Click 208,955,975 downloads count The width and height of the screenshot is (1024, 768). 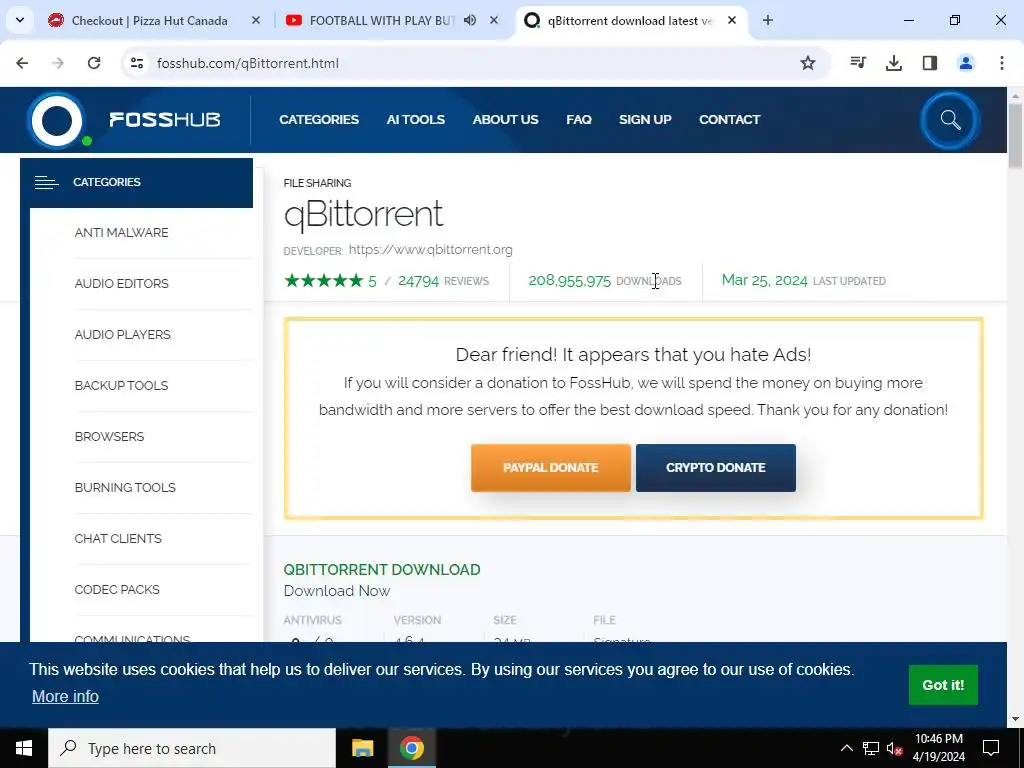click(569, 281)
